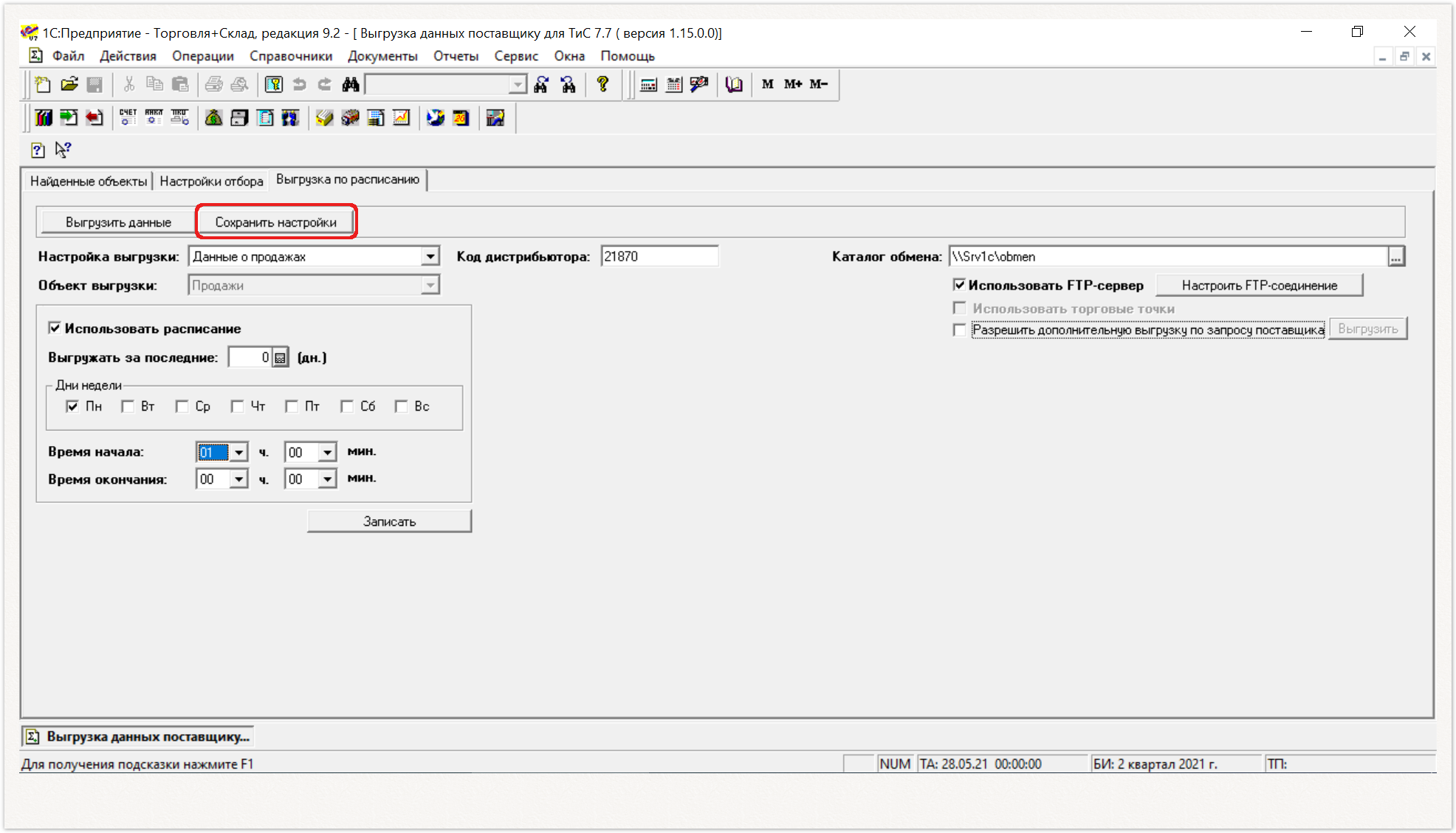
Task: Click the cash drawer toolbar icon
Action: pos(239,117)
